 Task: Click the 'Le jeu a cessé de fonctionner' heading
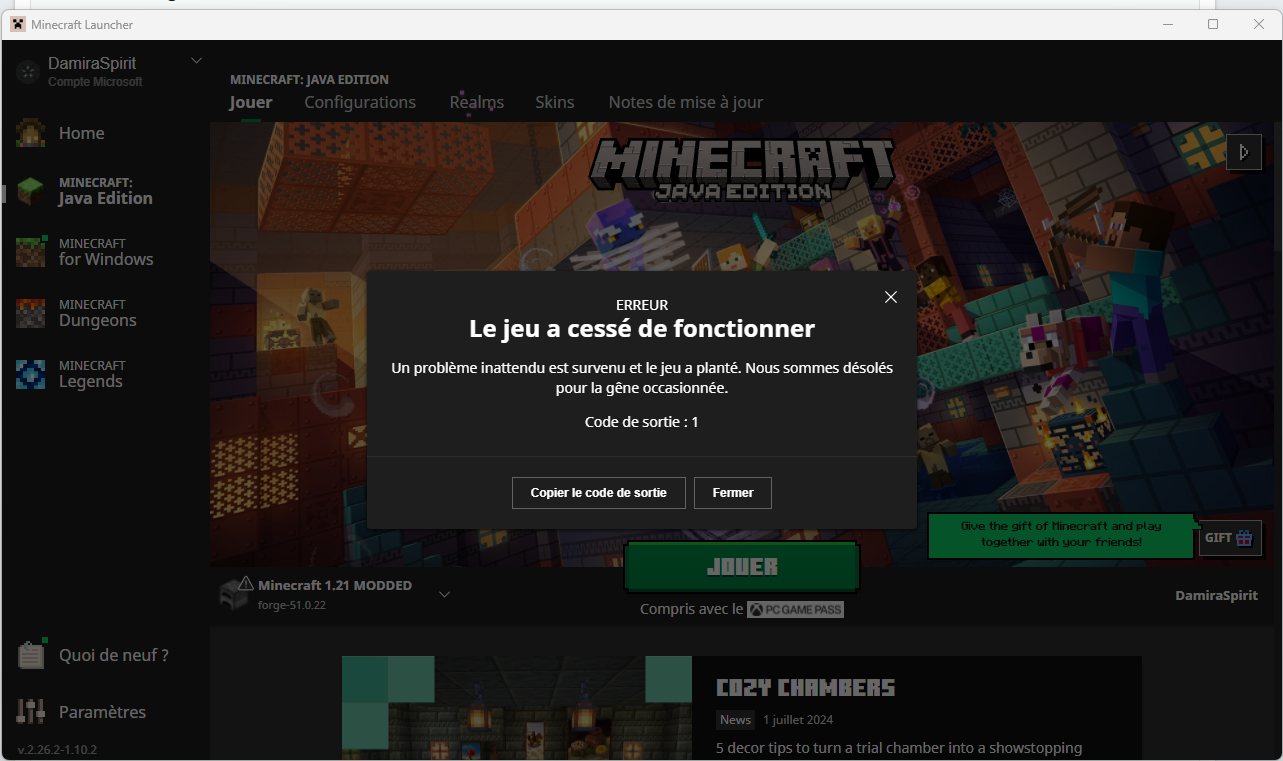pyautogui.click(x=642, y=329)
